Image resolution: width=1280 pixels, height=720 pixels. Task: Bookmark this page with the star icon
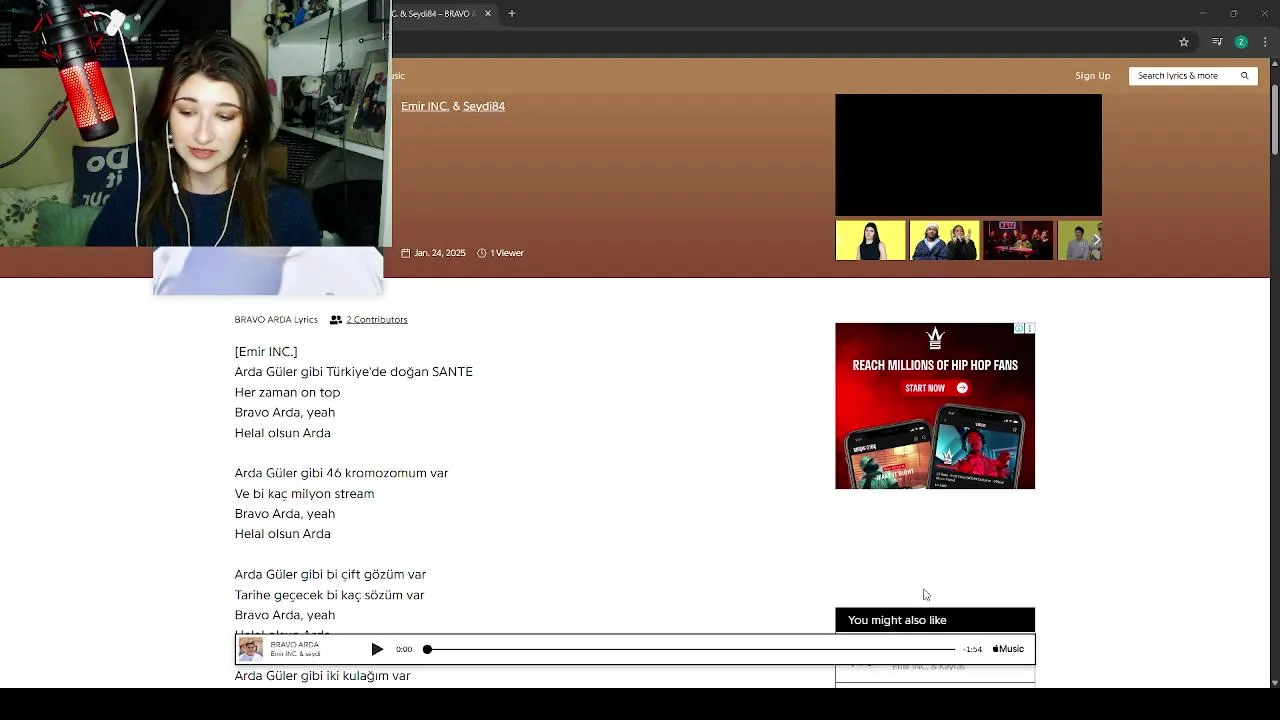click(1184, 42)
